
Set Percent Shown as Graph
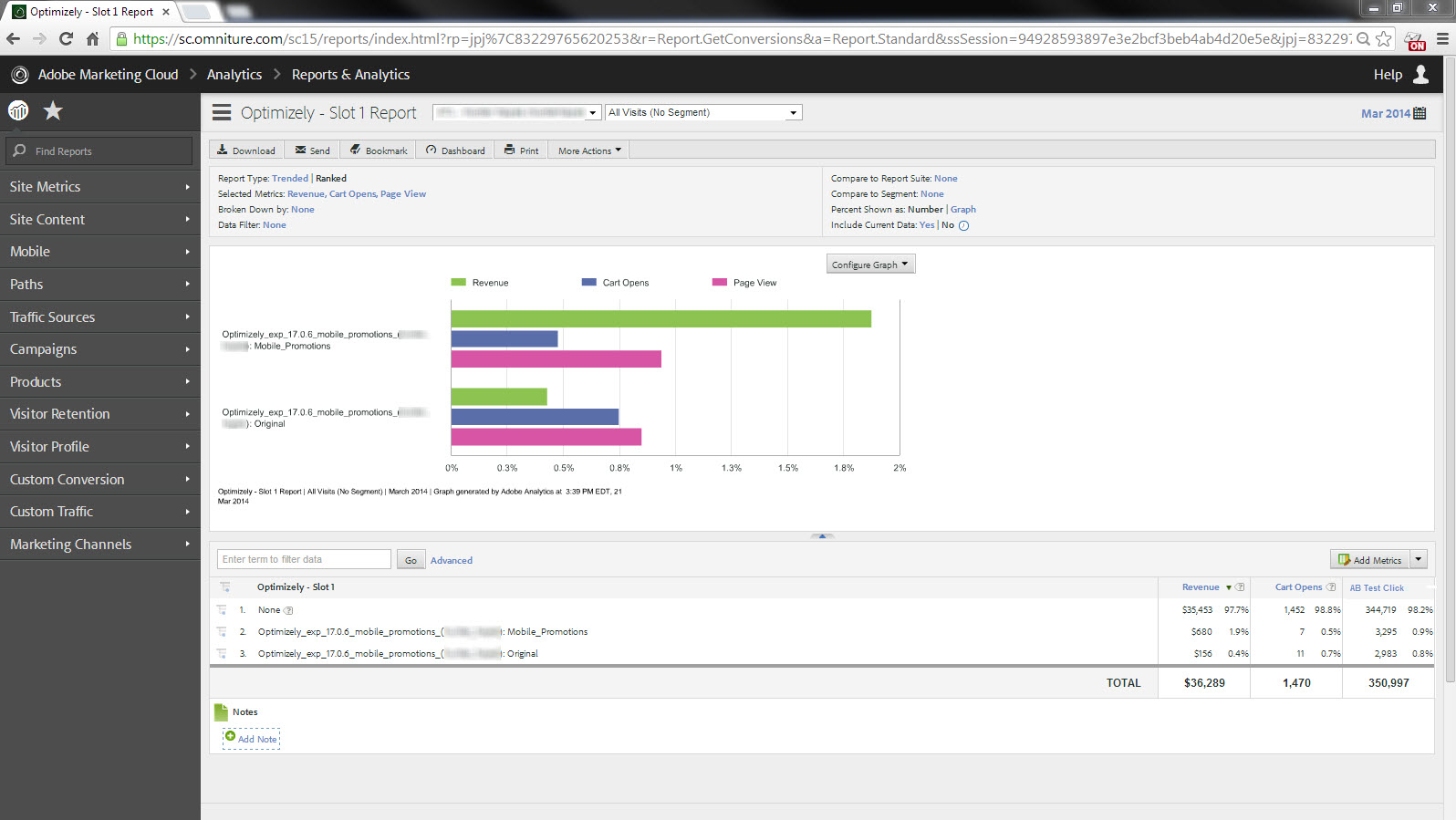(963, 210)
